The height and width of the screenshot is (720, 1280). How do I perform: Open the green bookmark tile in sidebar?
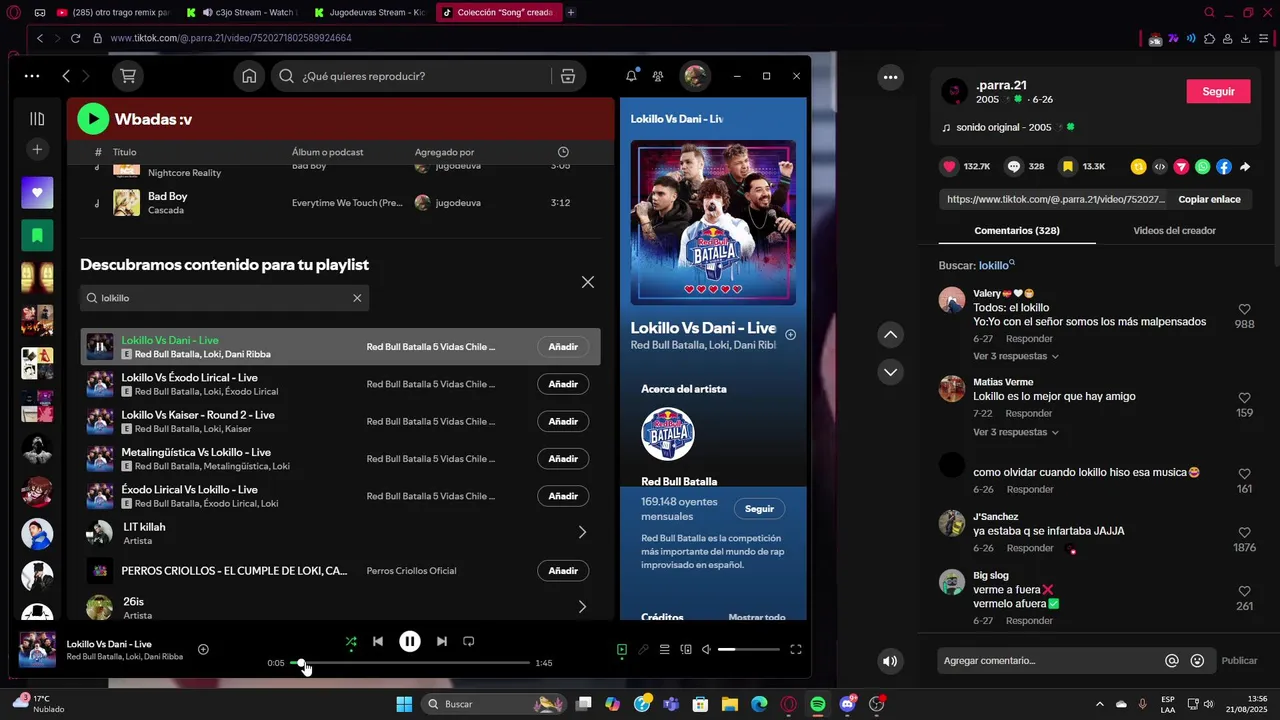point(37,235)
